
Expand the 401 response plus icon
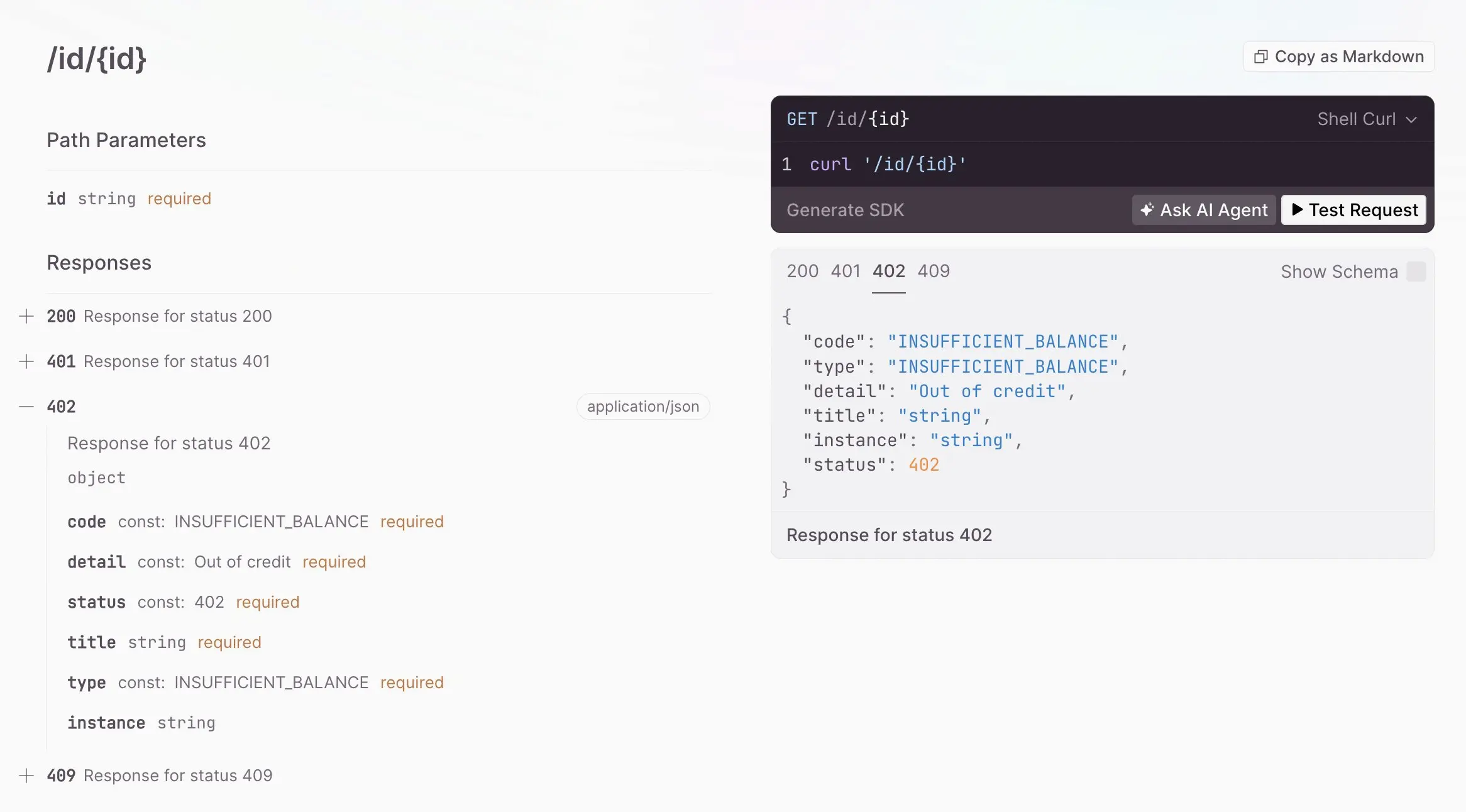coord(26,361)
